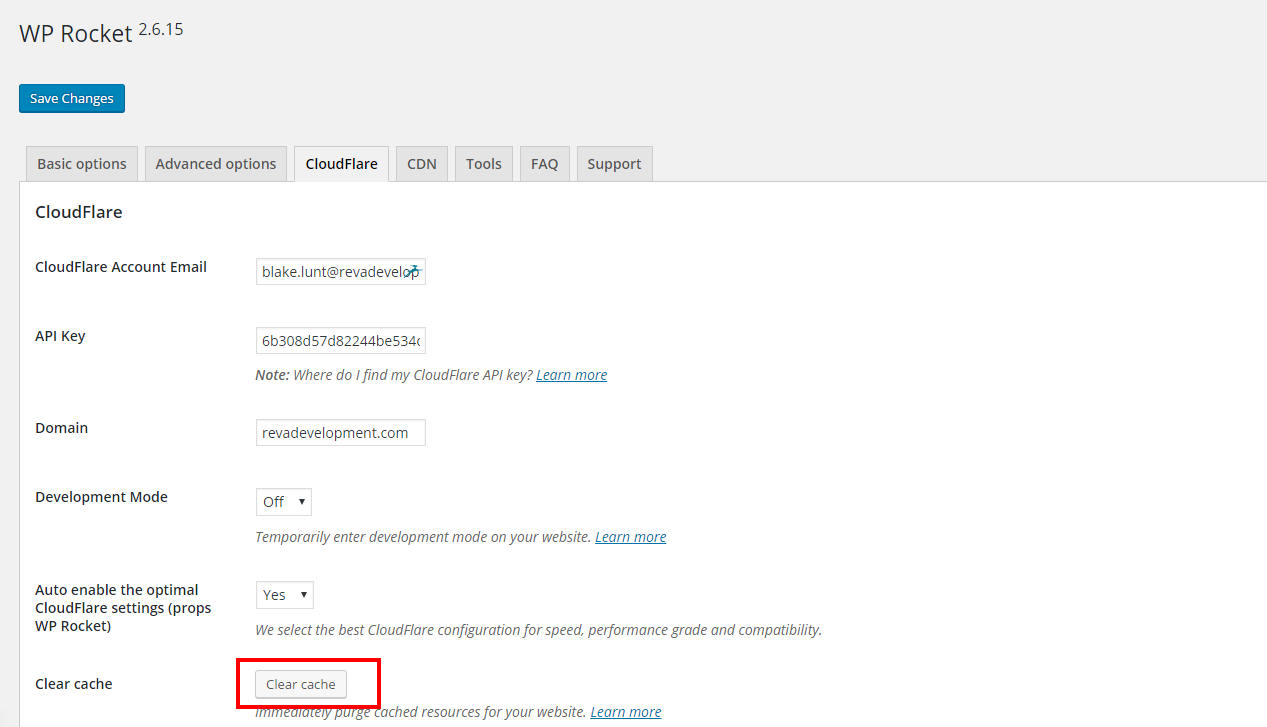Select the CloudFlare tab

click(x=342, y=164)
